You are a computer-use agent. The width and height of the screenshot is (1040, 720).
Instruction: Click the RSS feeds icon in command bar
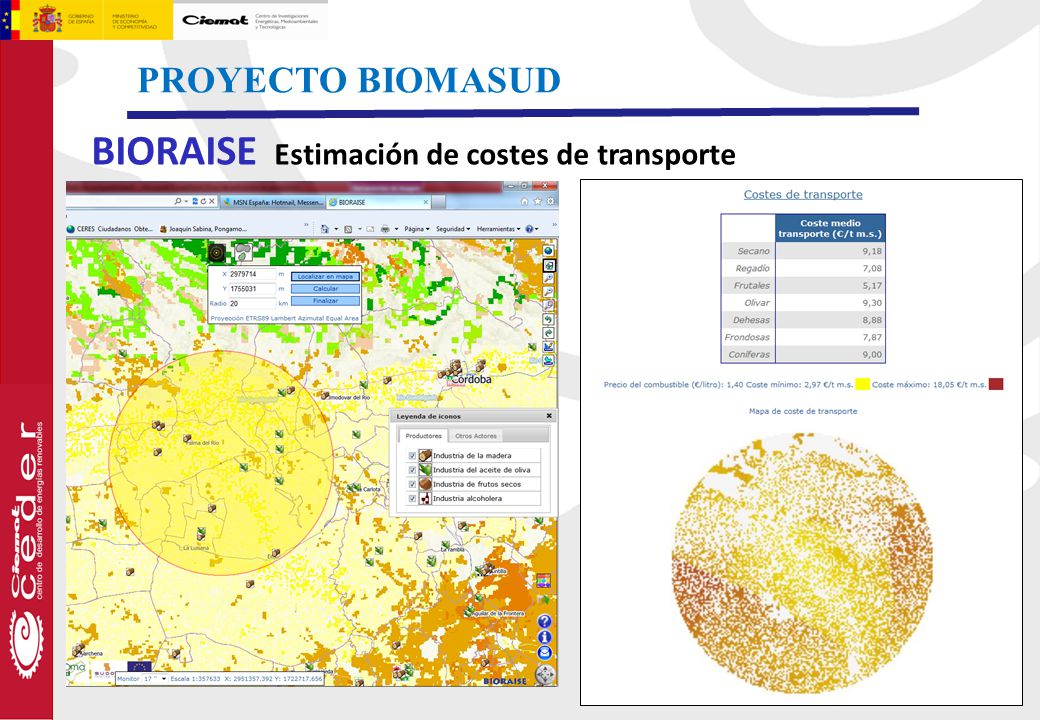tap(348, 229)
